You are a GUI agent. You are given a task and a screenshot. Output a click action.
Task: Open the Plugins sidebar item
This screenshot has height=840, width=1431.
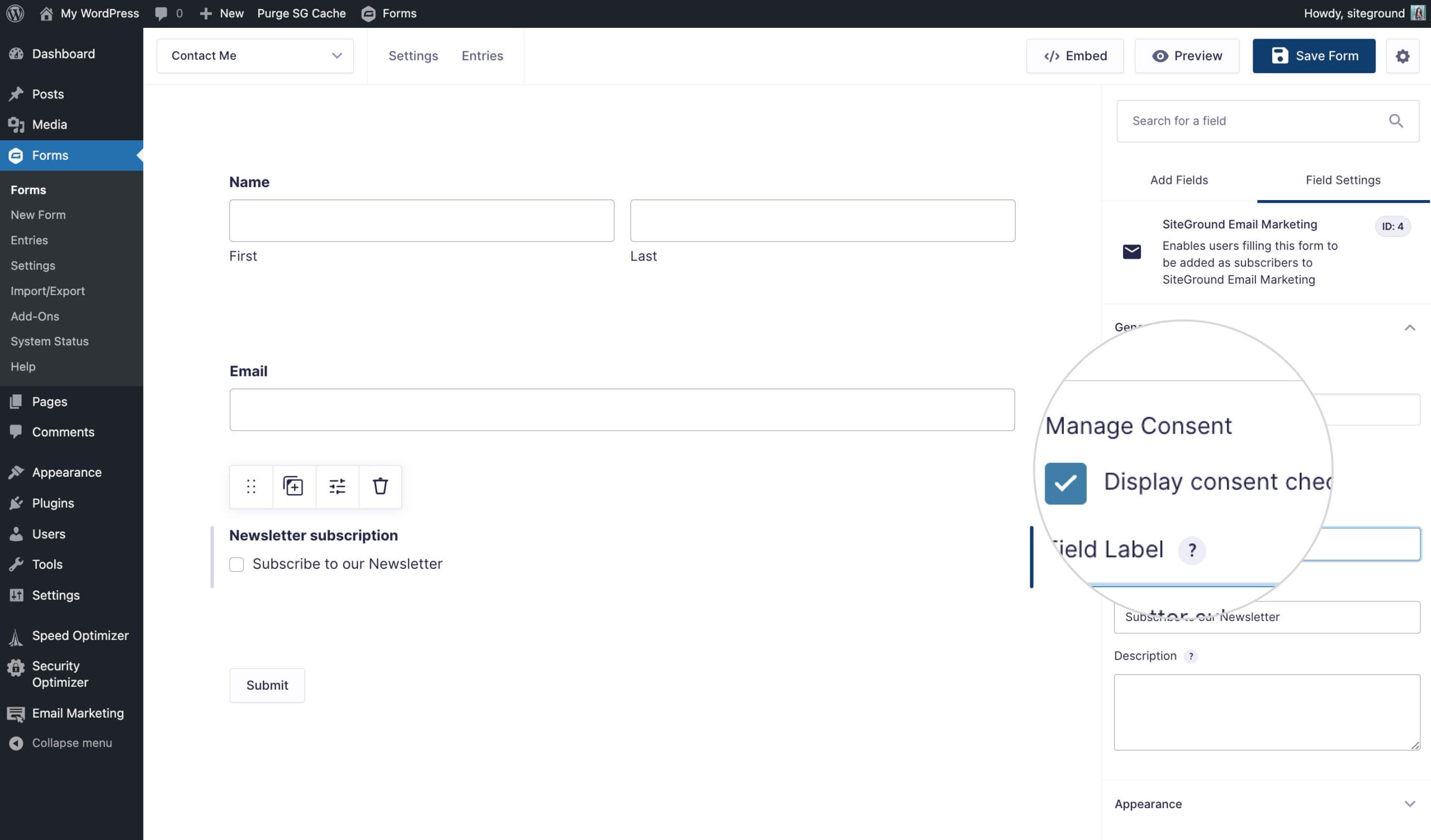click(x=72, y=503)
